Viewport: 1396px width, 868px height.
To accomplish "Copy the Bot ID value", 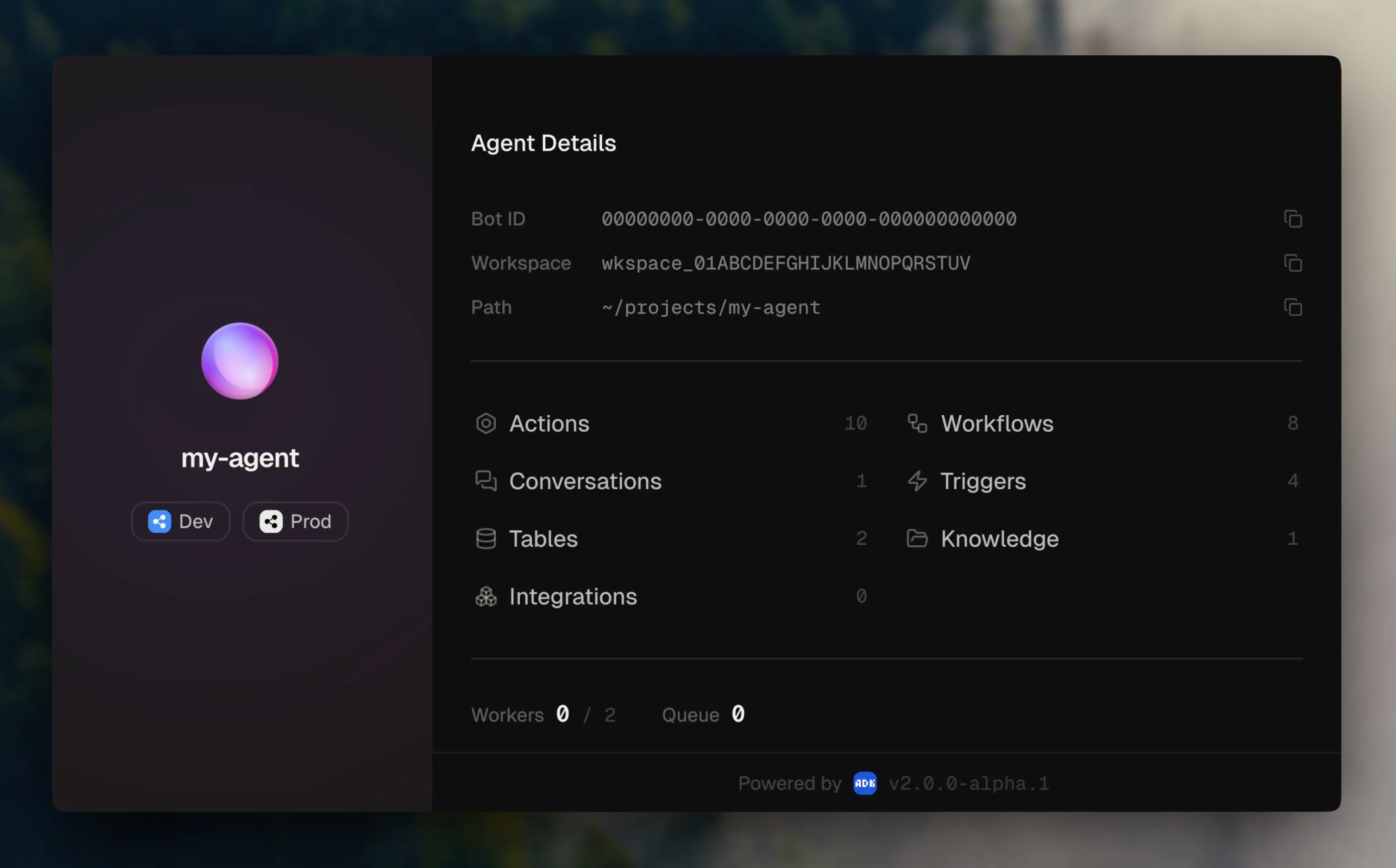I will coord(1292,219).
